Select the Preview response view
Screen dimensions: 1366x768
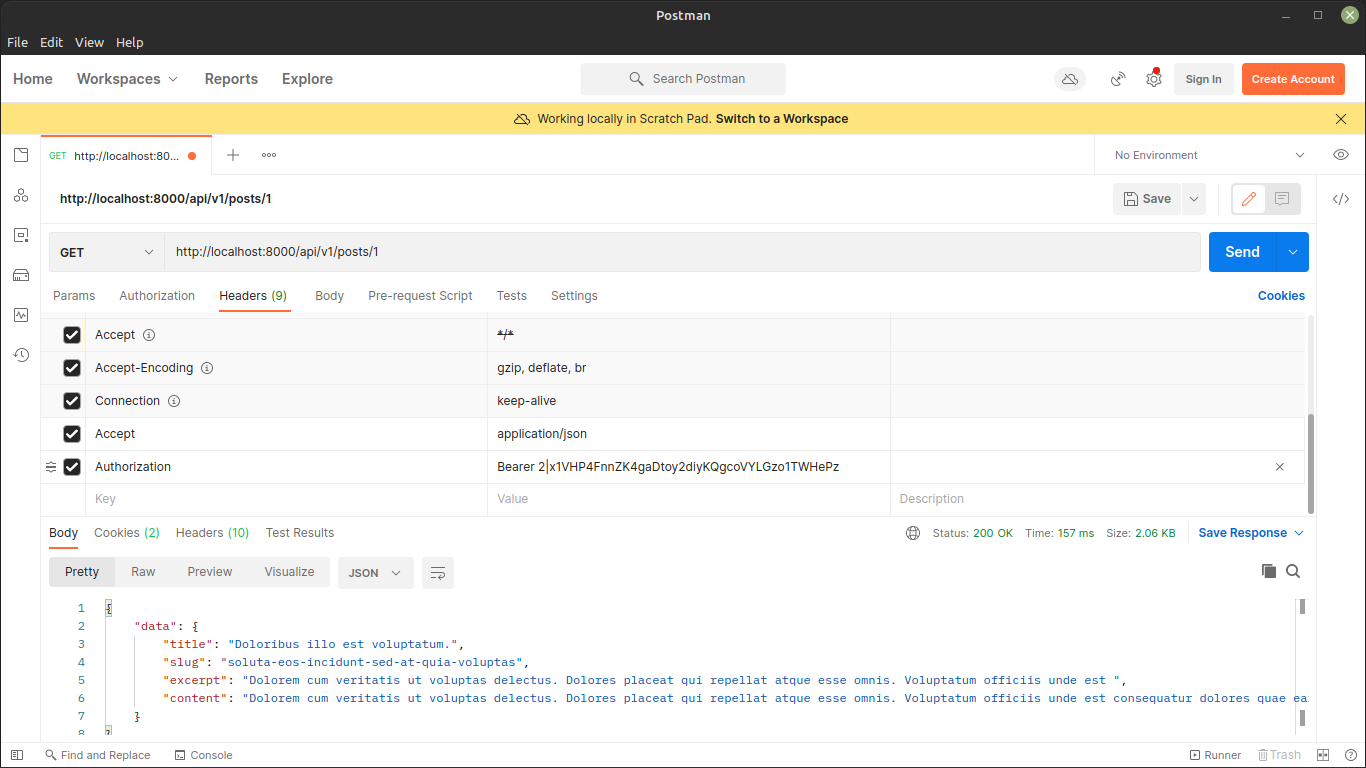[x=210, y=572]
